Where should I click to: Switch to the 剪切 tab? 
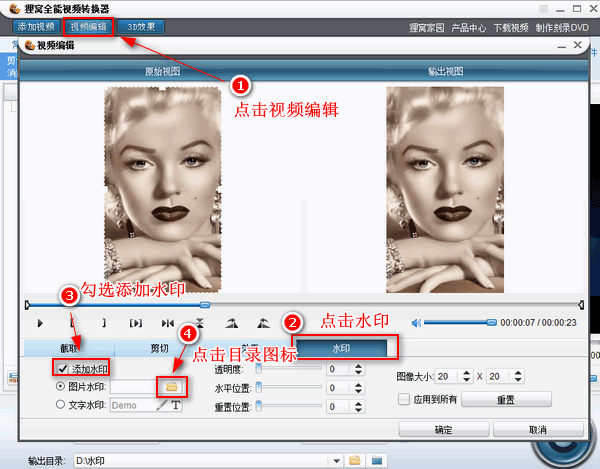[159, 348]
